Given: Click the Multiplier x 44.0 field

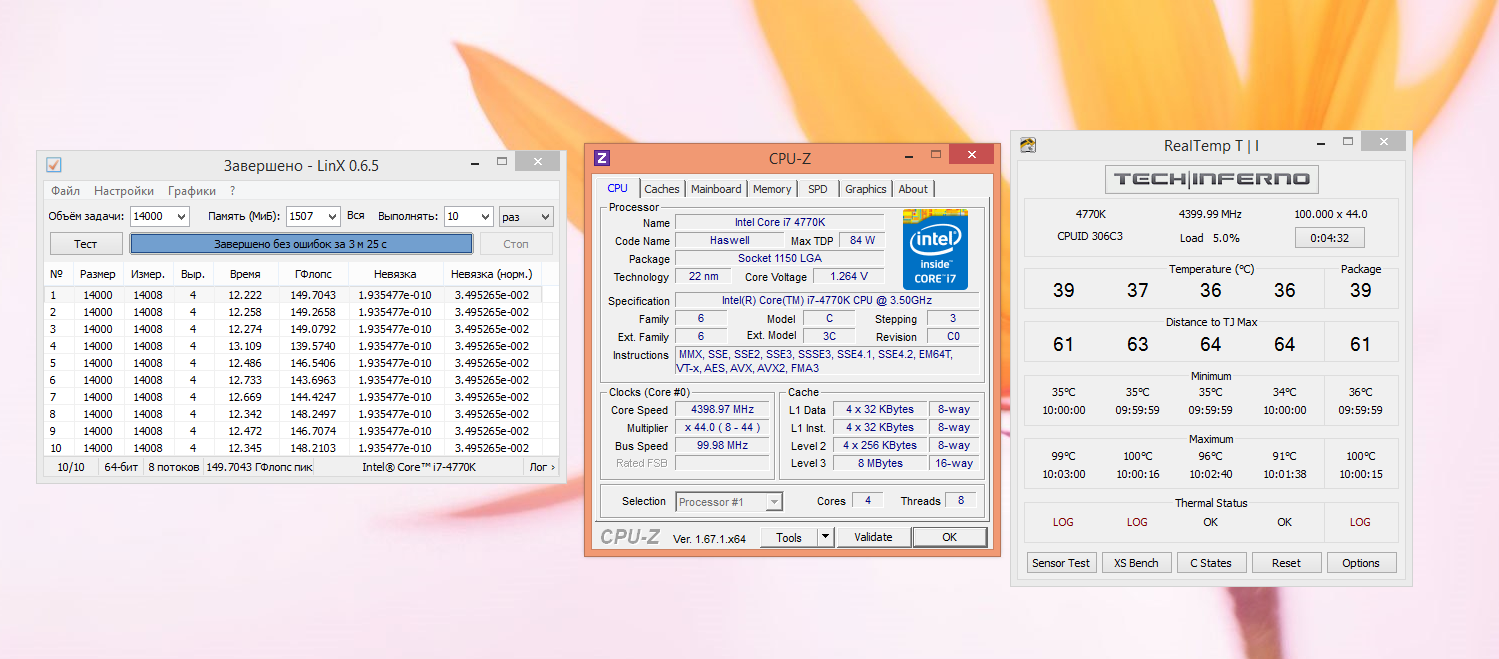Looking at the screenshot, I should tap(721, 428).
